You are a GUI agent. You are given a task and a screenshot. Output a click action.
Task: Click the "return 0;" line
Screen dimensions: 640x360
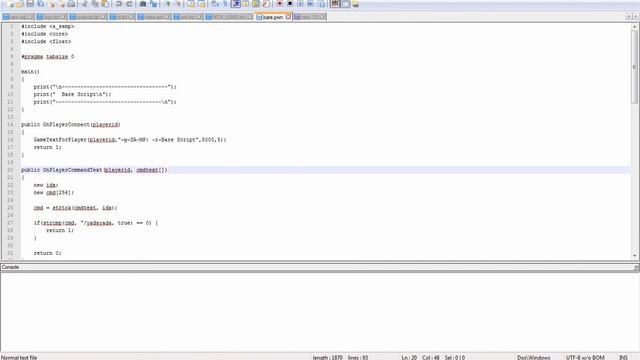point(47,253)
